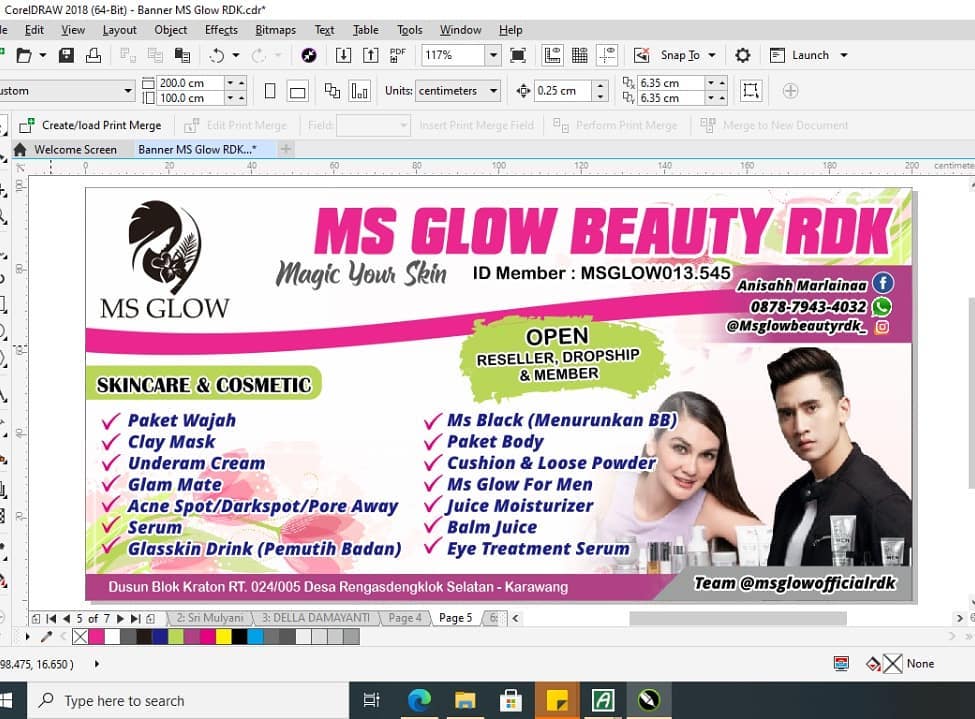This screenshot has height=719, width=975.
Task: Set portrait page orientation
Action: pyautogui.click(x=270, y=91)
